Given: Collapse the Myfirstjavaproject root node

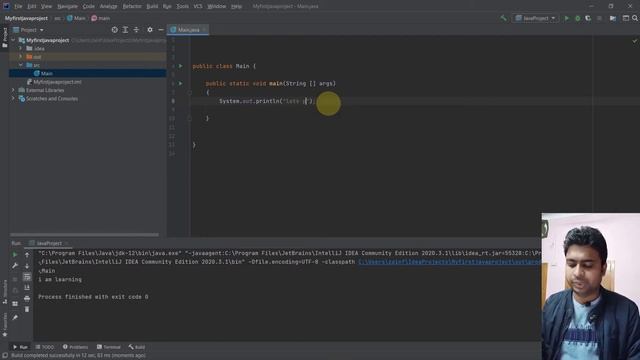Looking at the screenshot, I should click(13, 40).
